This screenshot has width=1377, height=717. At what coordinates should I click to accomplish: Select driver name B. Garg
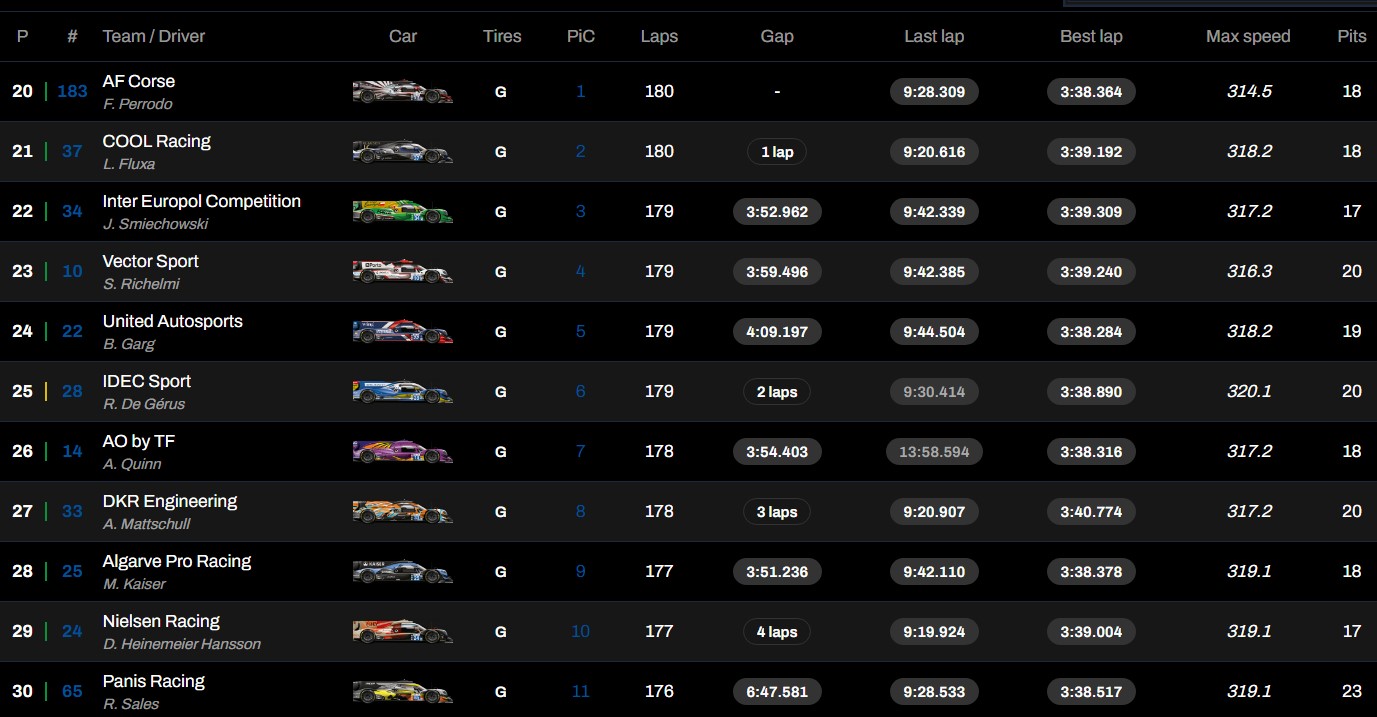tap(127, 343)
